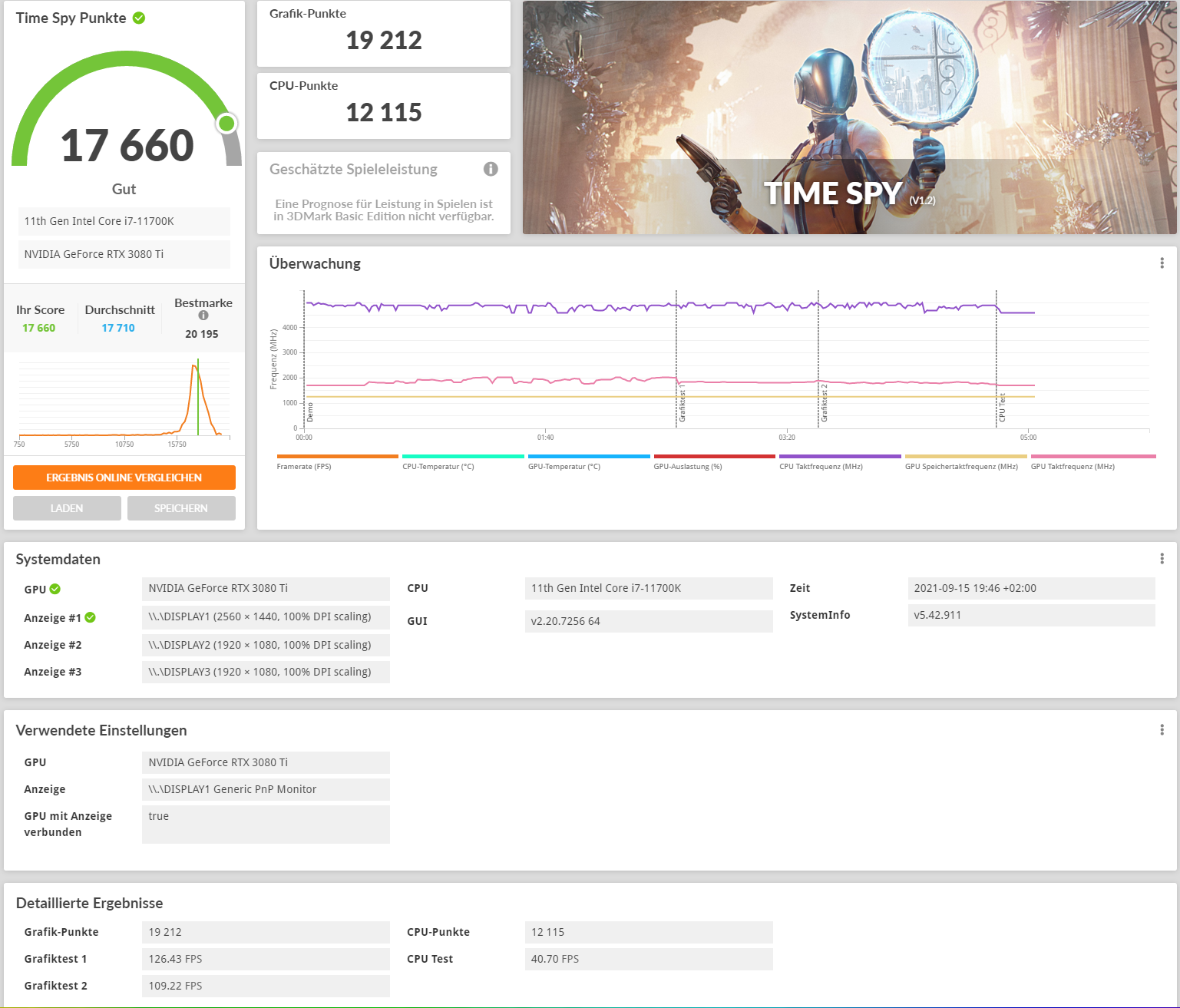Screen dimensions: 1180x1008
Task: Click the SystemInfo value v5.42.911
Action: point(1031,615)
